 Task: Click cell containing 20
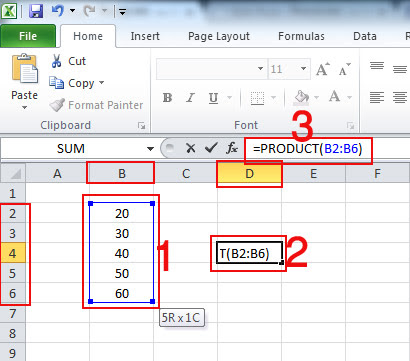click(122, 213)
